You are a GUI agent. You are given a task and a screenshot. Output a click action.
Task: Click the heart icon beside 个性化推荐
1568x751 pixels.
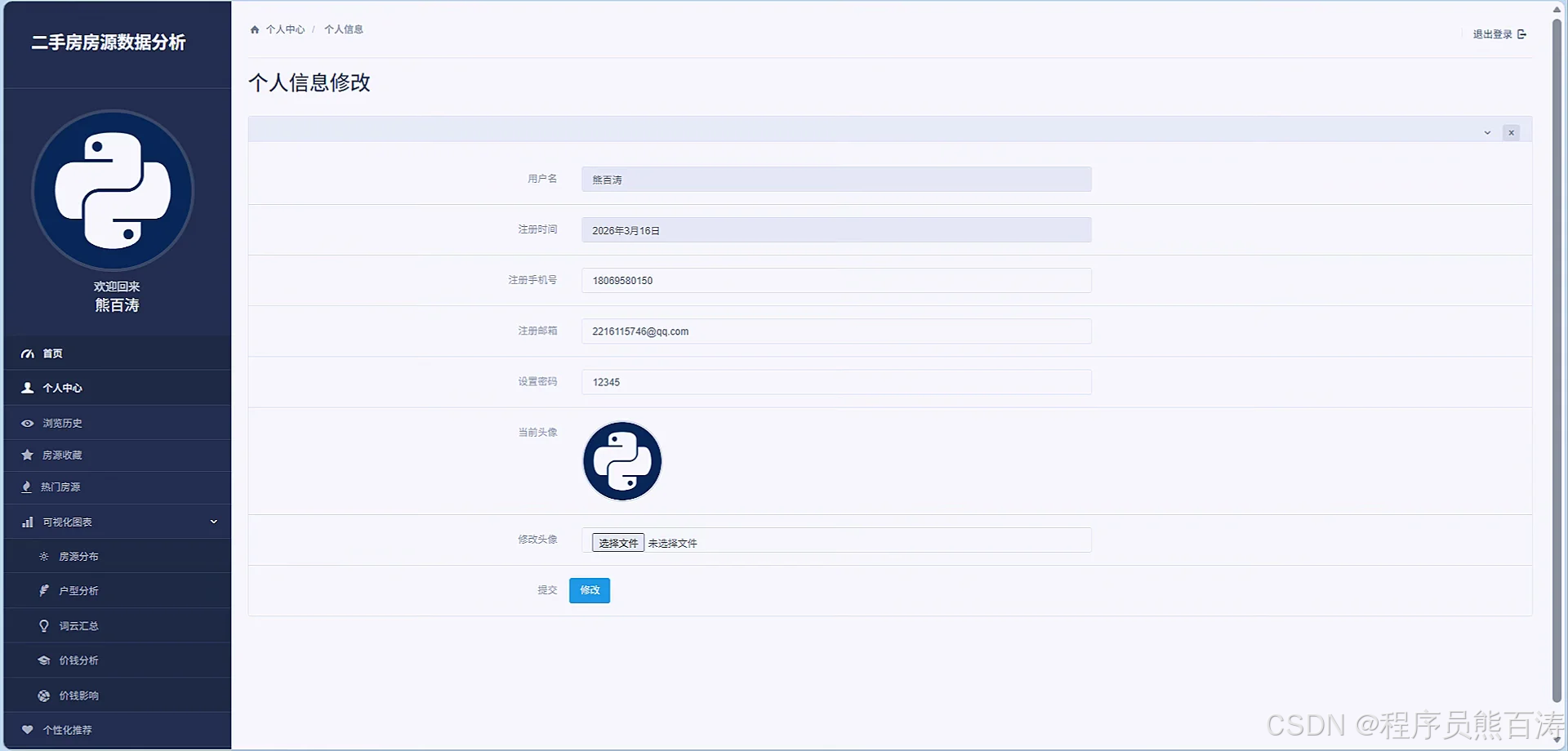click(28, 730)
